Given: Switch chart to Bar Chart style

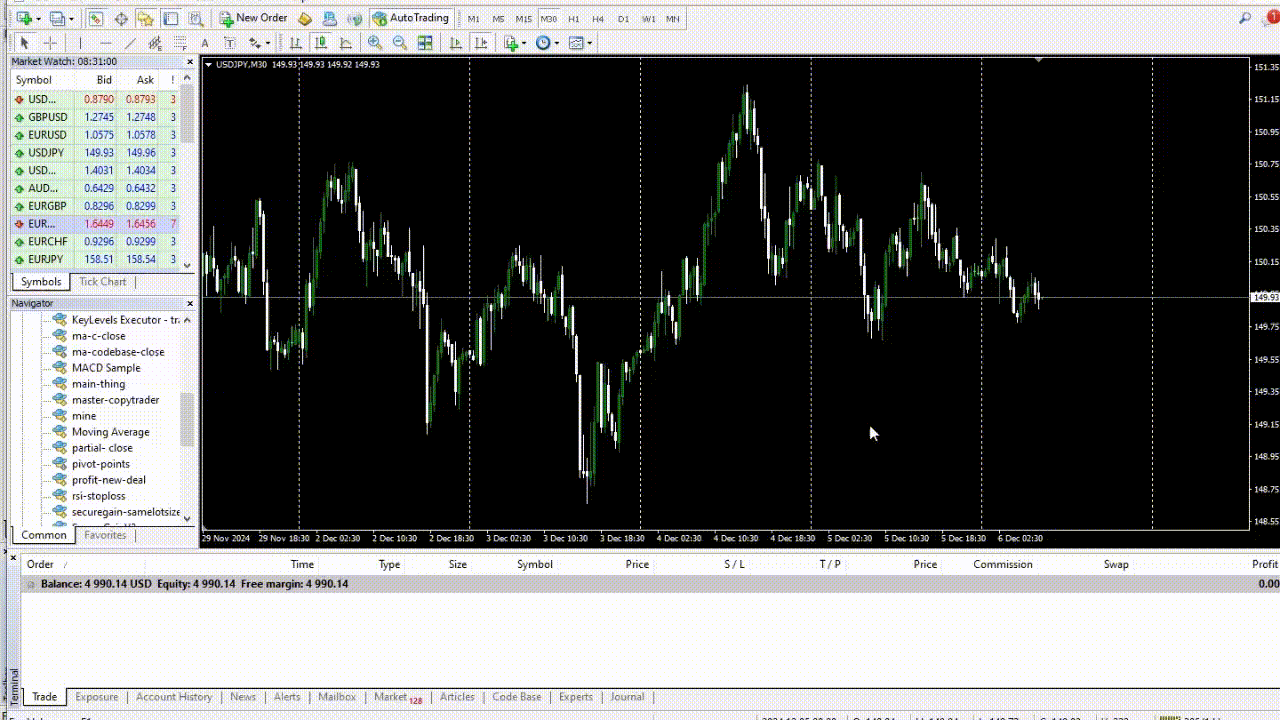Looking at the screenshot, I should pyautogui.click(x=296, y=43).
